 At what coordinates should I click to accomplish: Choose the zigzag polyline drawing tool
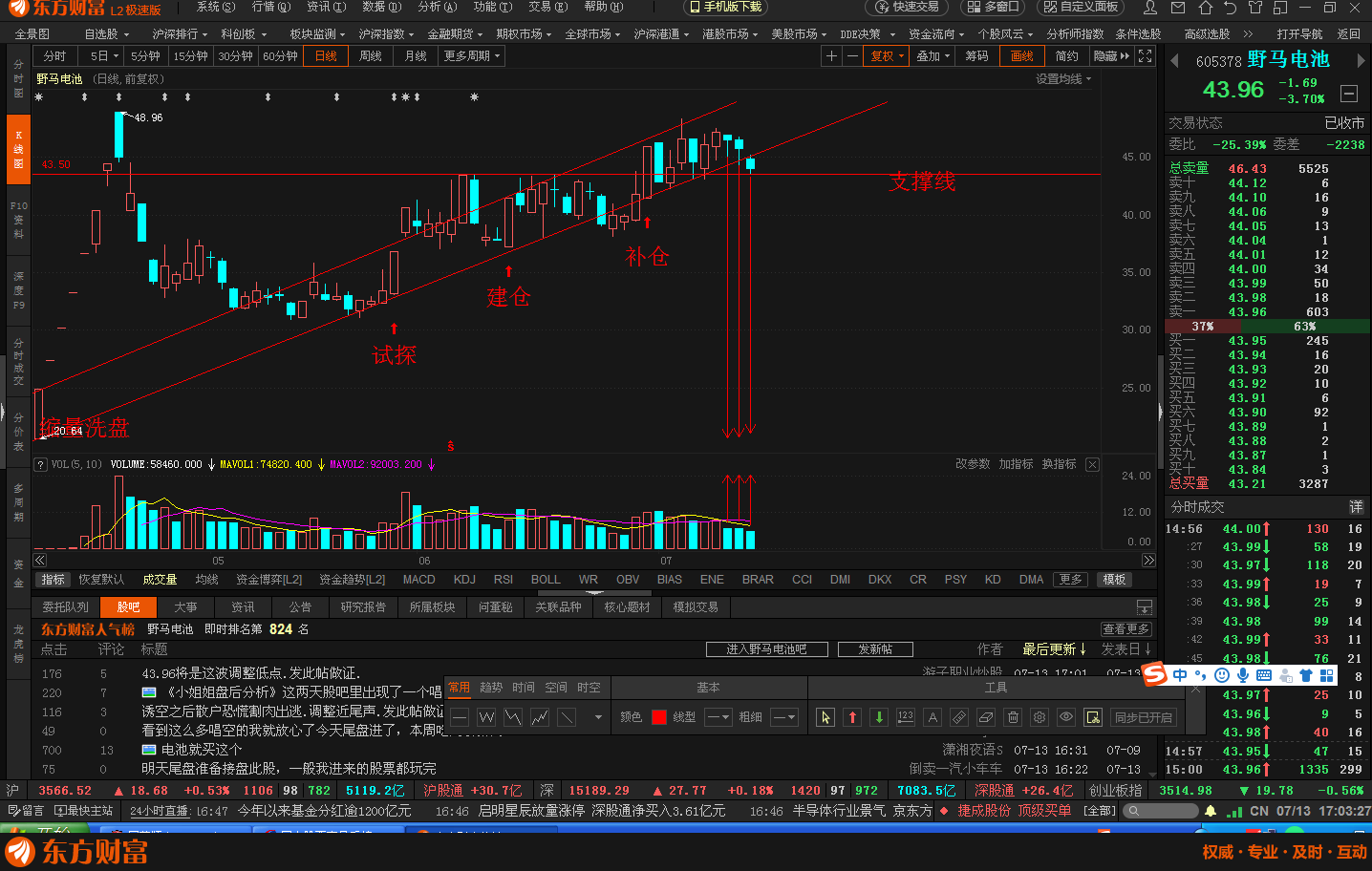[513, 717]
